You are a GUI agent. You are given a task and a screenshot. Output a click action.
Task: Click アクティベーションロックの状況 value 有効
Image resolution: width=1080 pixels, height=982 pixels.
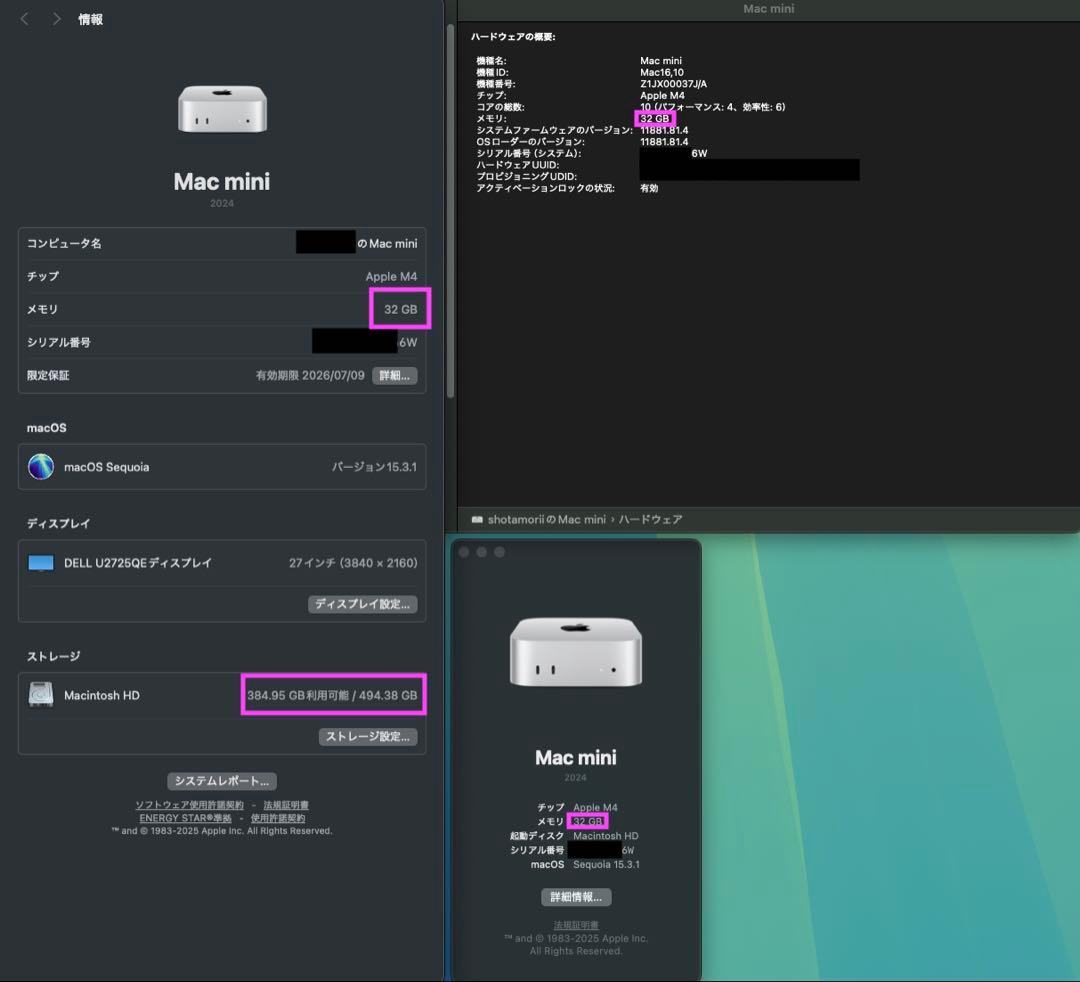[649, 188]
